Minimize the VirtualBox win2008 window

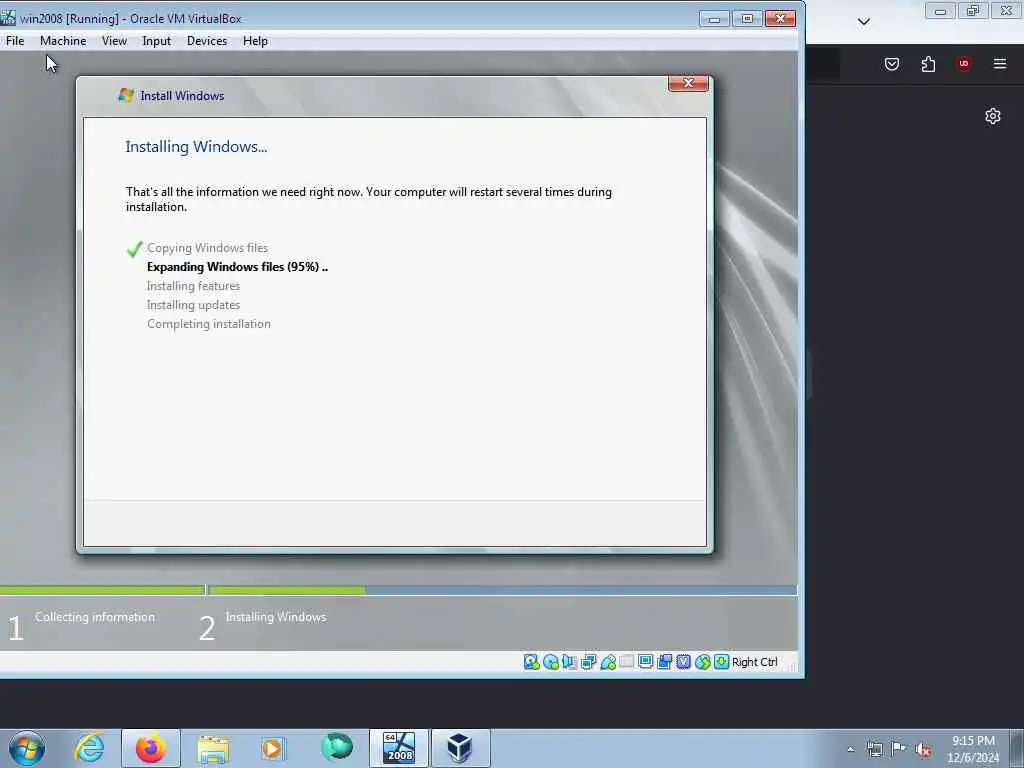click(x=714, y=19)
